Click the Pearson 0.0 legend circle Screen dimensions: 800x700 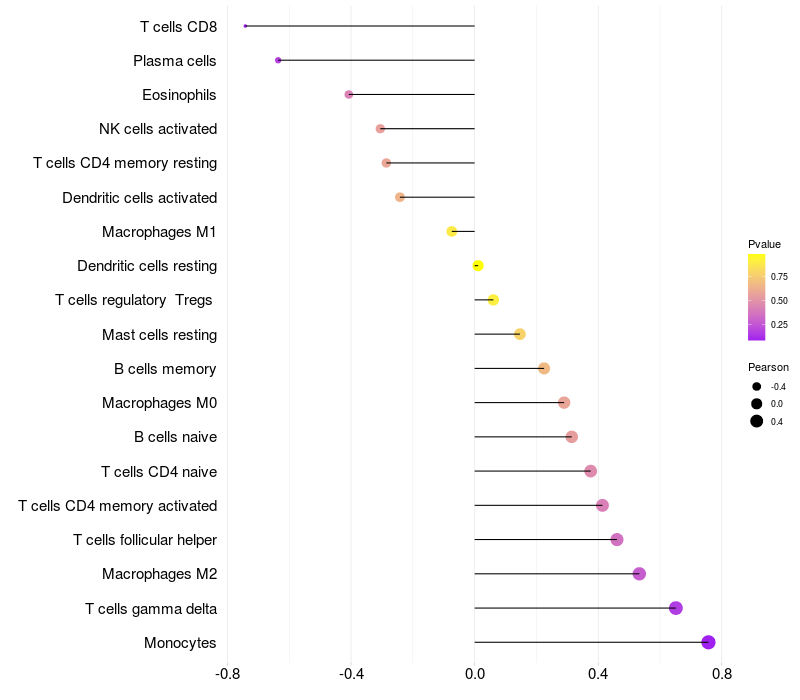[757, 404]
